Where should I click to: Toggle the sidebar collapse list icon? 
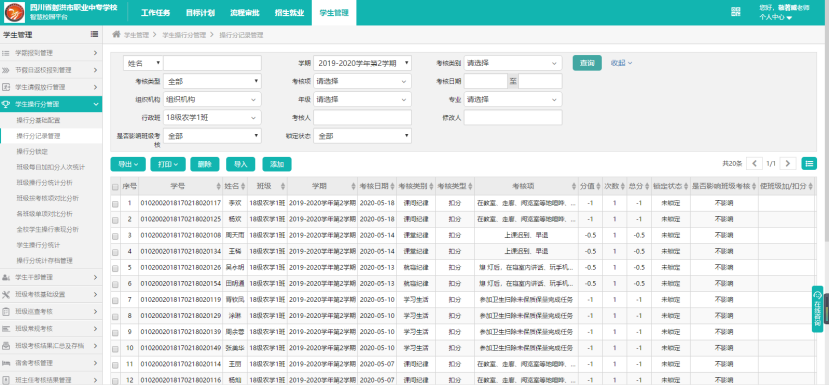(x=94, y=34)
